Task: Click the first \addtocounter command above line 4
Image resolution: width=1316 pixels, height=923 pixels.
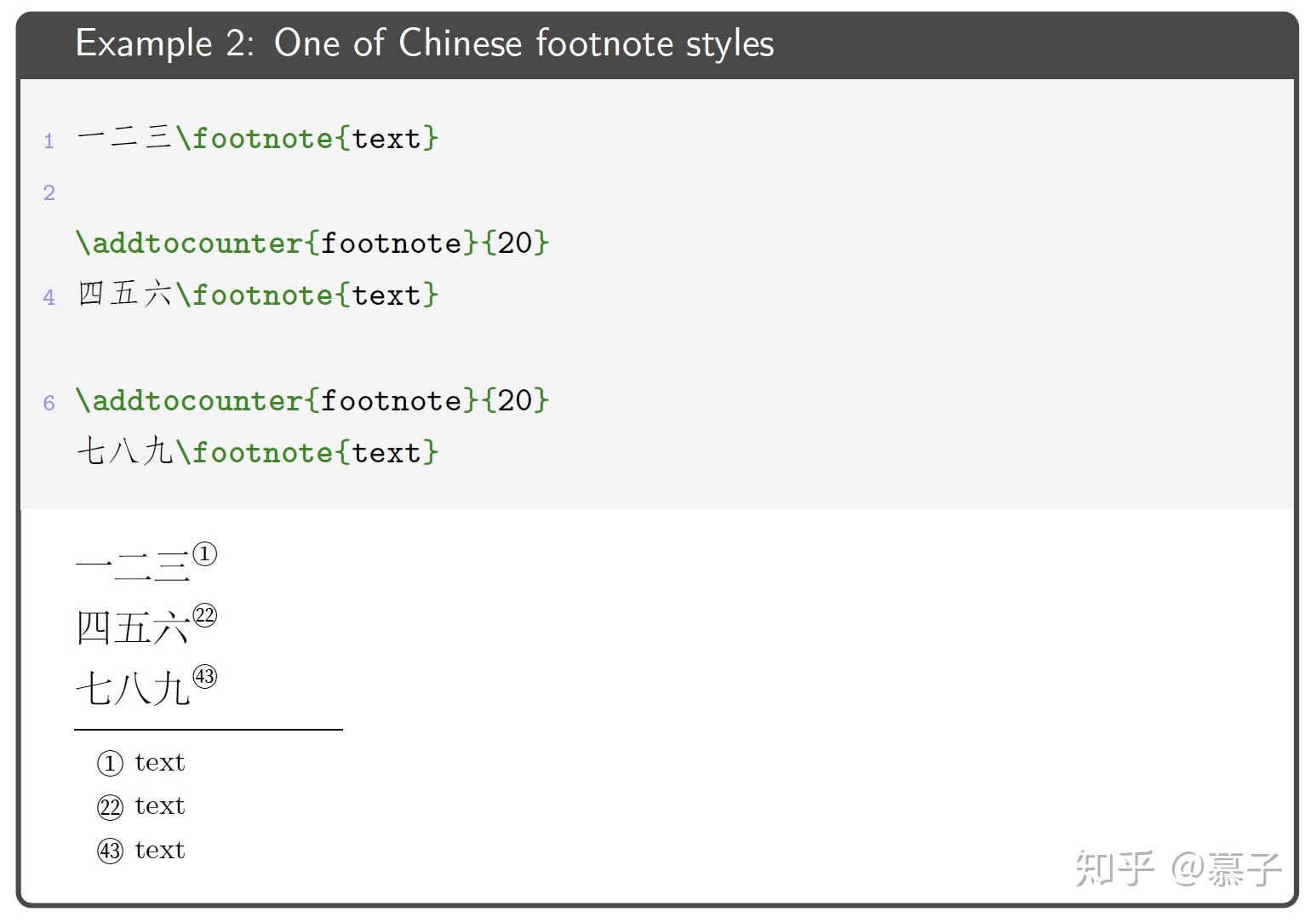Action: 189,244
